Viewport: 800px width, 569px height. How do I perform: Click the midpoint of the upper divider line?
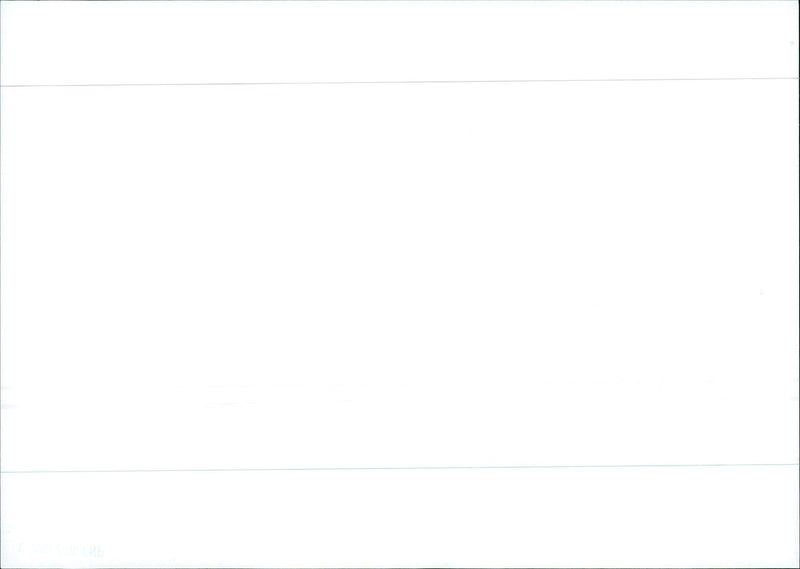pos(400,82)
